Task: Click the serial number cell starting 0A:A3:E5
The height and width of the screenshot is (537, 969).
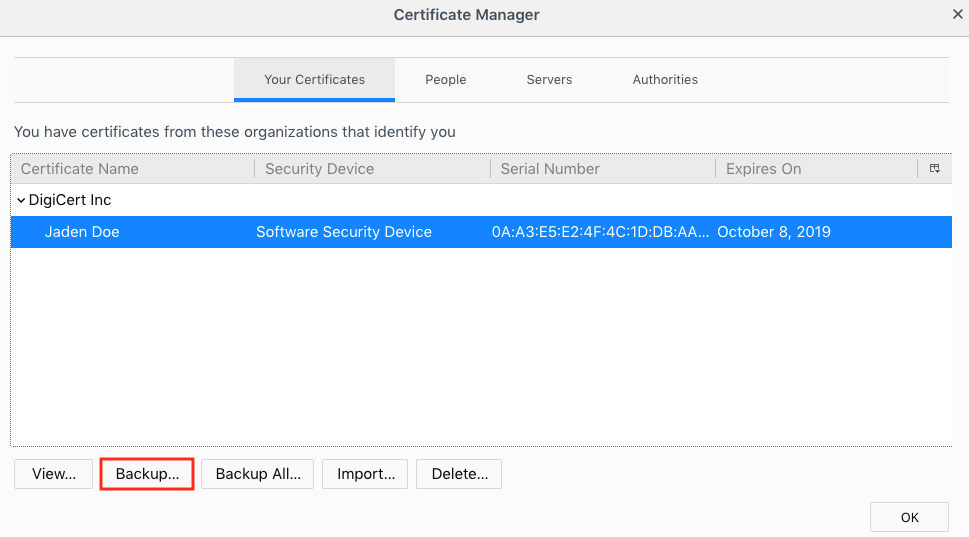Action: pyautogui.click(x=600, y=232)
